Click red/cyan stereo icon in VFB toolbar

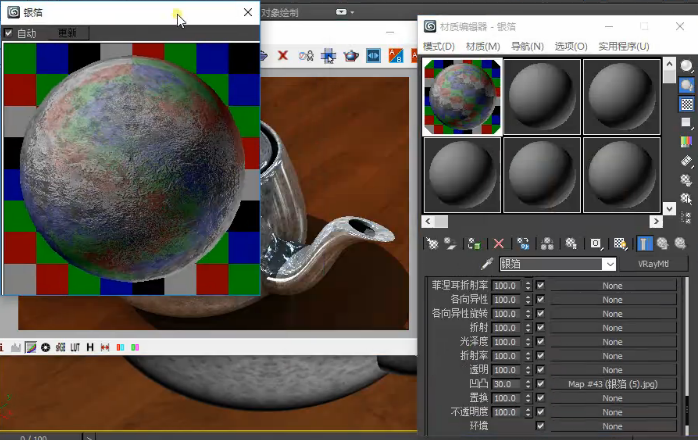[120, 347]
